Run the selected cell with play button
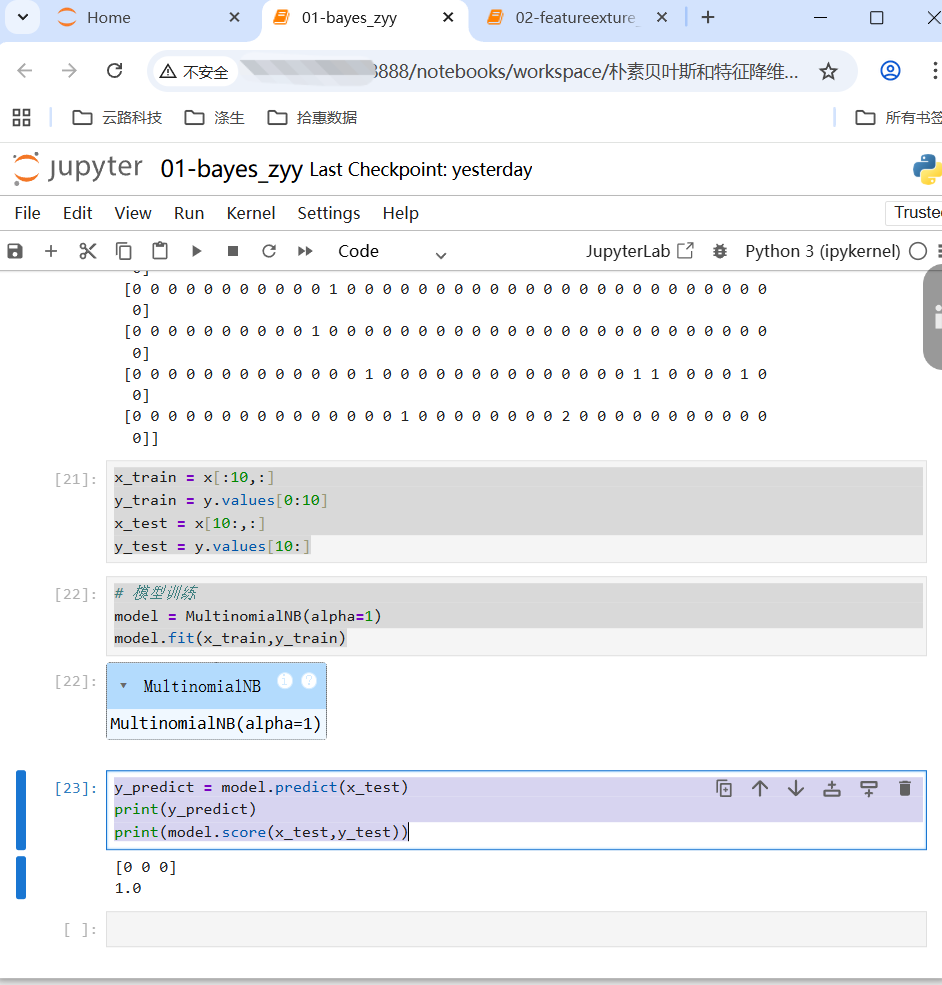This screenshot has width=942, height=985. click(x=197, y=251)
